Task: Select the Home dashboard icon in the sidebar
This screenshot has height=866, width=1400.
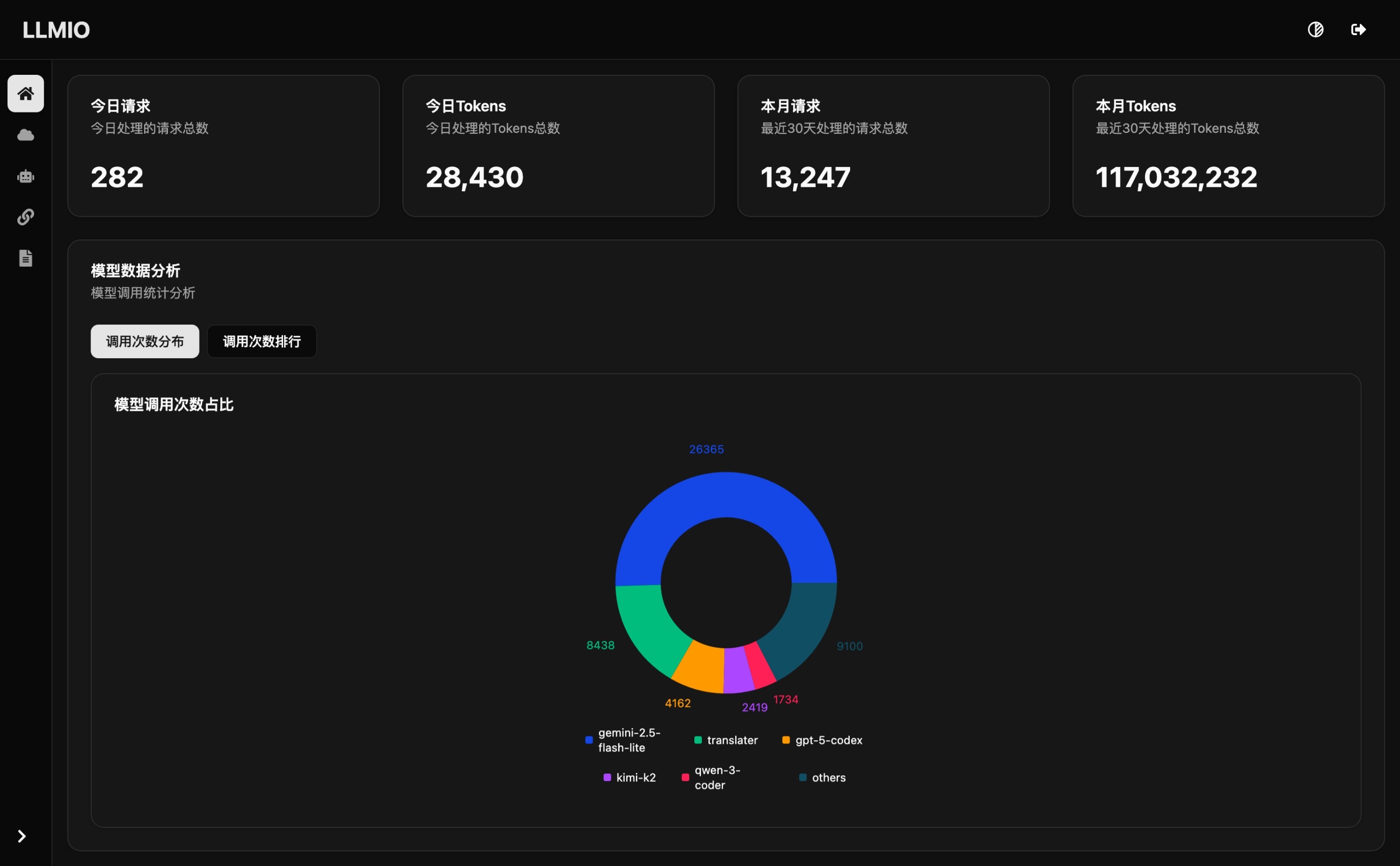Action: coord(25,93)
